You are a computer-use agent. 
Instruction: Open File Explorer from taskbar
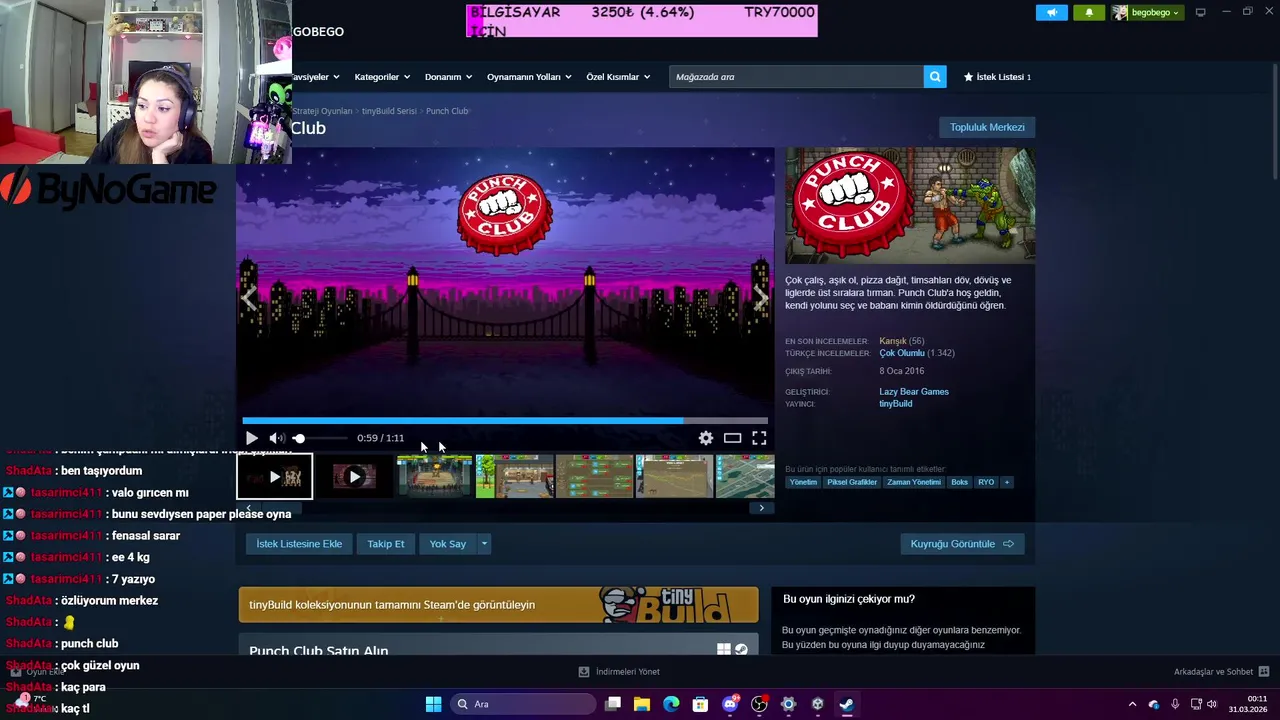click(642, 704)
